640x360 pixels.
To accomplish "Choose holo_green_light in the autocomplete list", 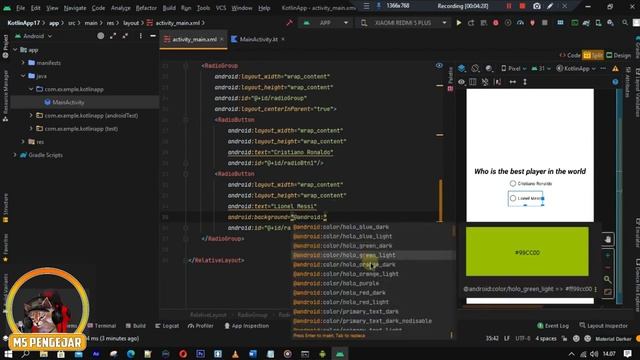I will (373, 255).
